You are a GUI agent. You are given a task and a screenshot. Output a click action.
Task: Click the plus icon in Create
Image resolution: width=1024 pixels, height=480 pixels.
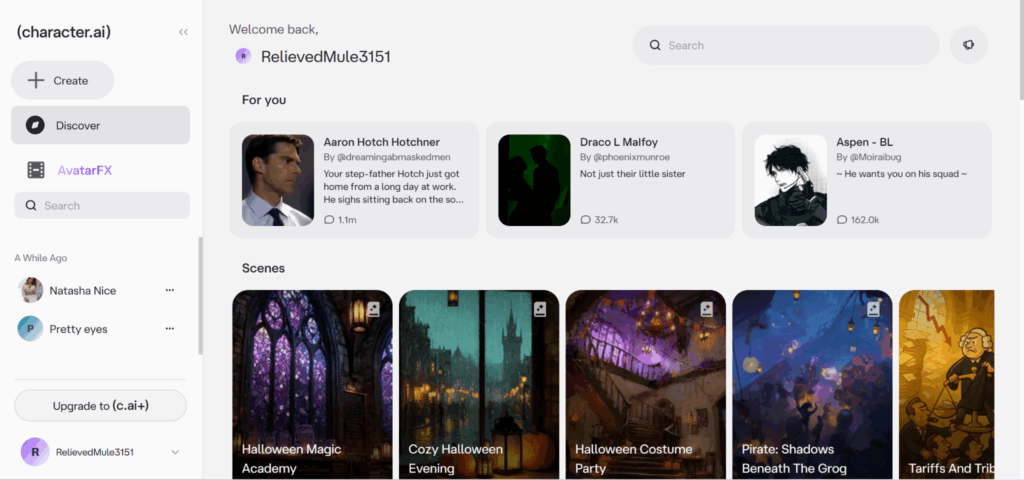click(x=36, y=81)
